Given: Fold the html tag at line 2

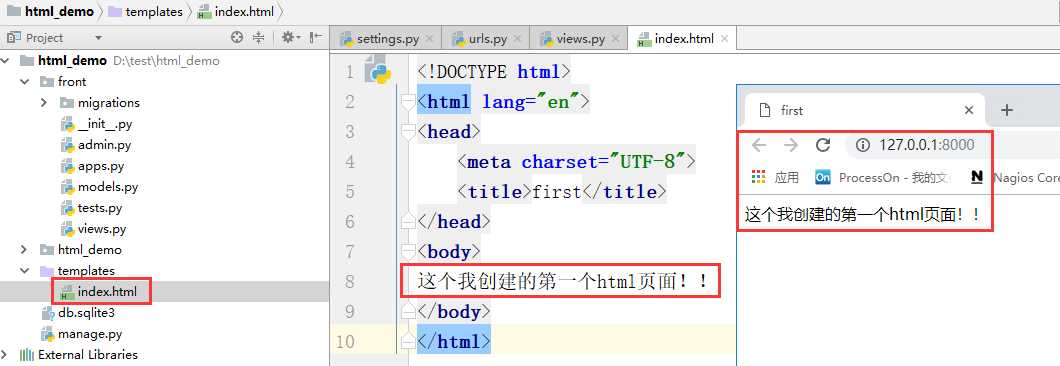Looking at the screenshot, I should pos(408,102).
